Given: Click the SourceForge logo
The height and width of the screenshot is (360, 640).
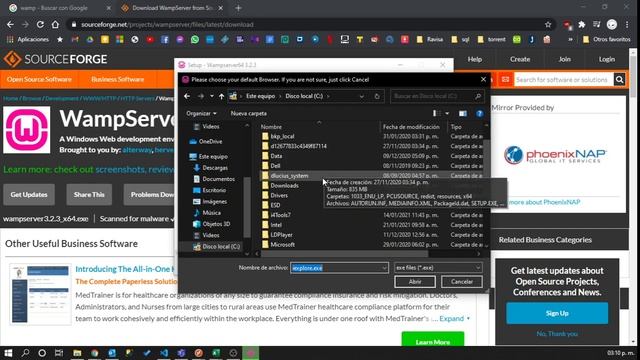Looking at the screenshot, I should [x=55, y=59].
